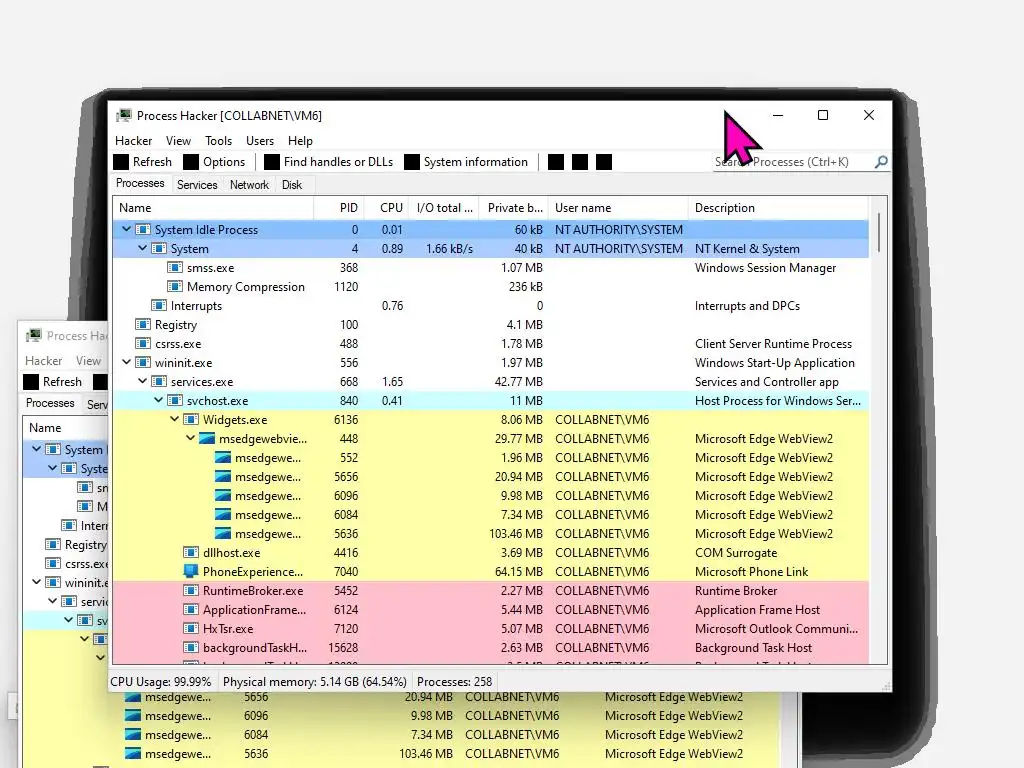Collapse the msedgewebvie... PID 448 node
This screenshot has height=768, width=1024.
[x=191, y=438]
